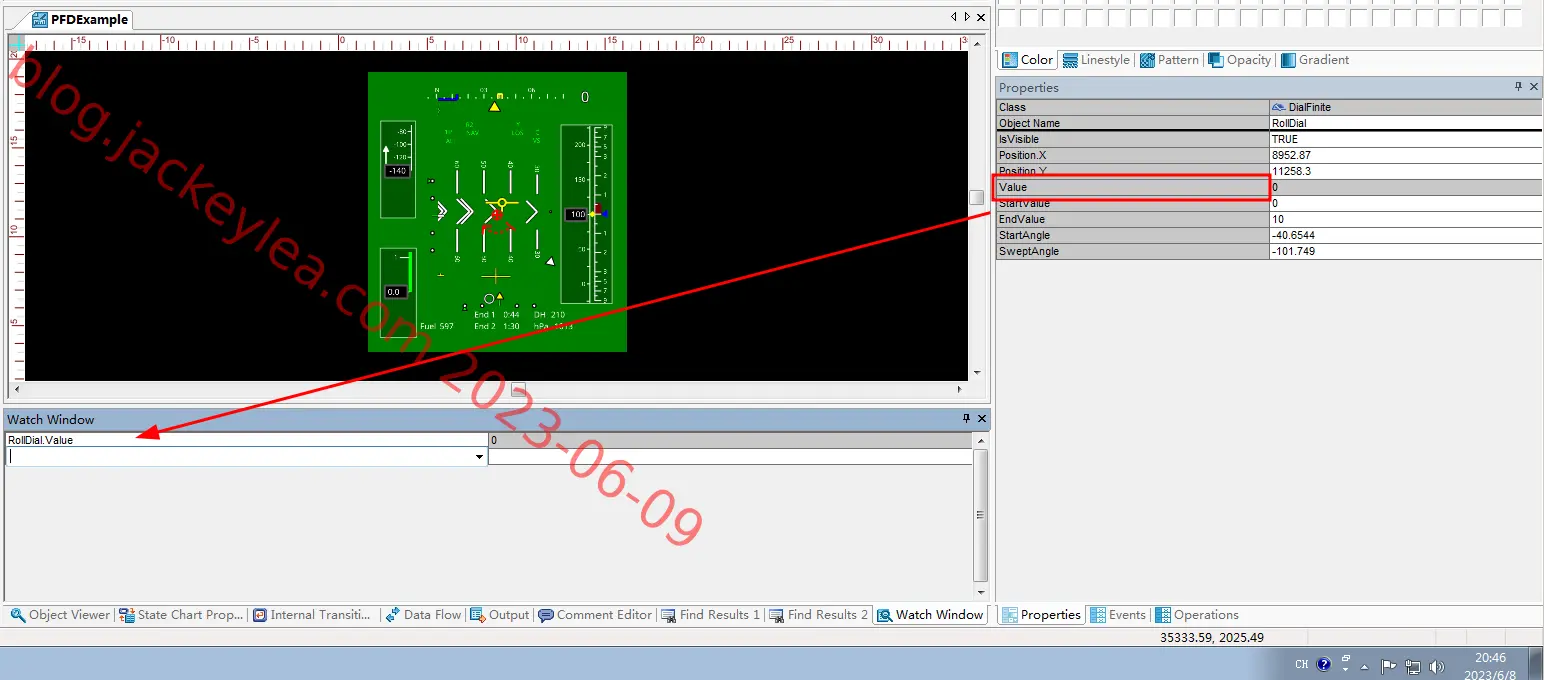Switch to State Chart Properties tab

[x=182, y=615]
